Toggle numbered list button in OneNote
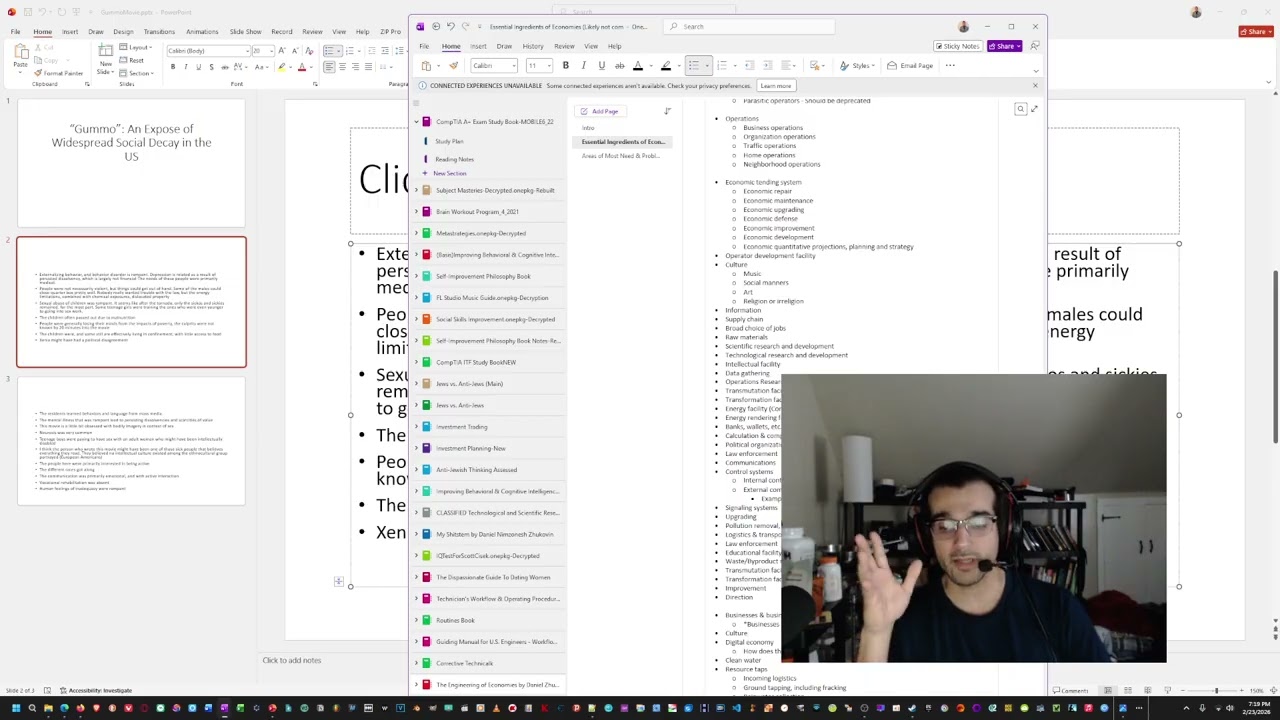Screen dimensions: 1280x720 722,66
